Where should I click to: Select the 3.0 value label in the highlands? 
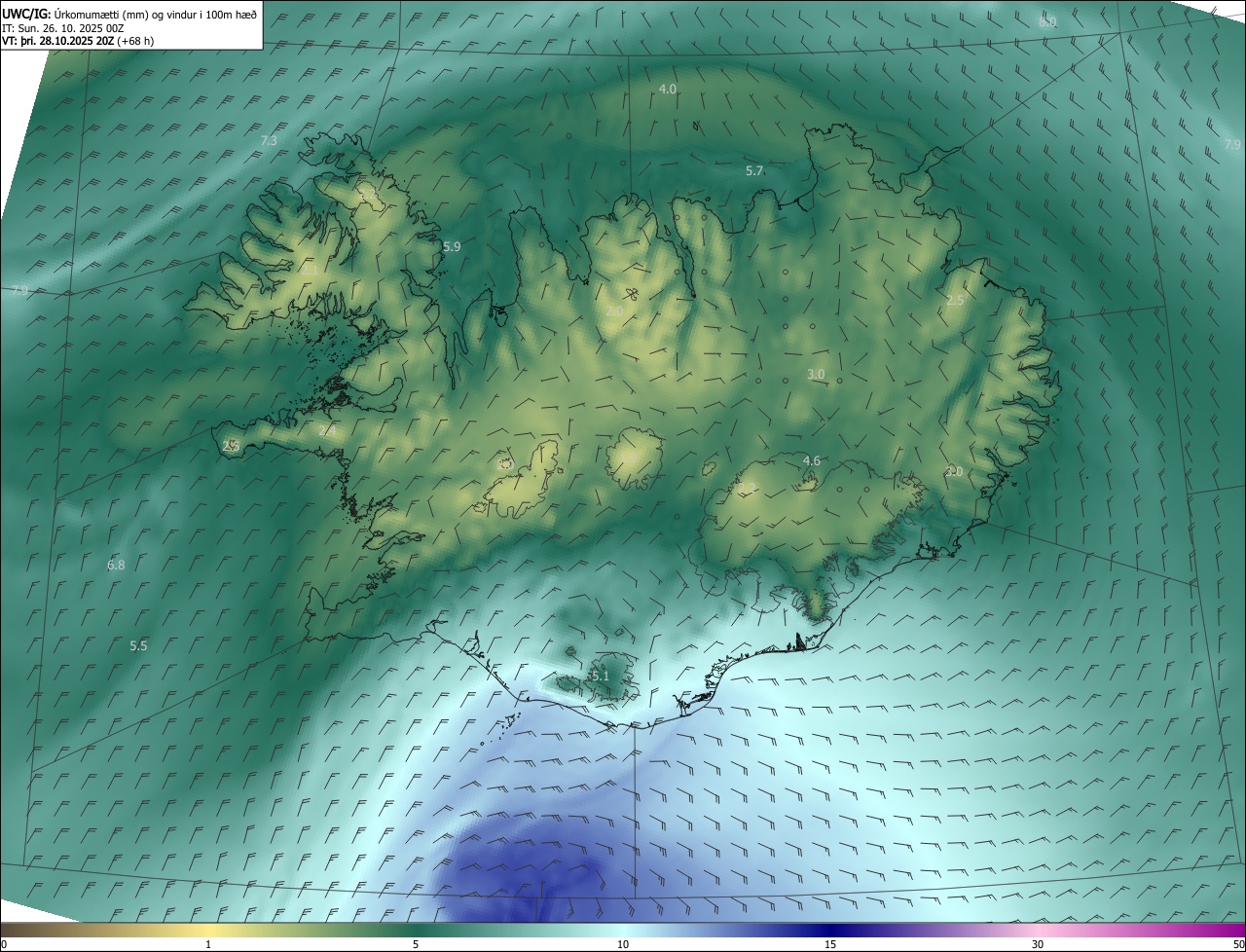coord(816,375)
